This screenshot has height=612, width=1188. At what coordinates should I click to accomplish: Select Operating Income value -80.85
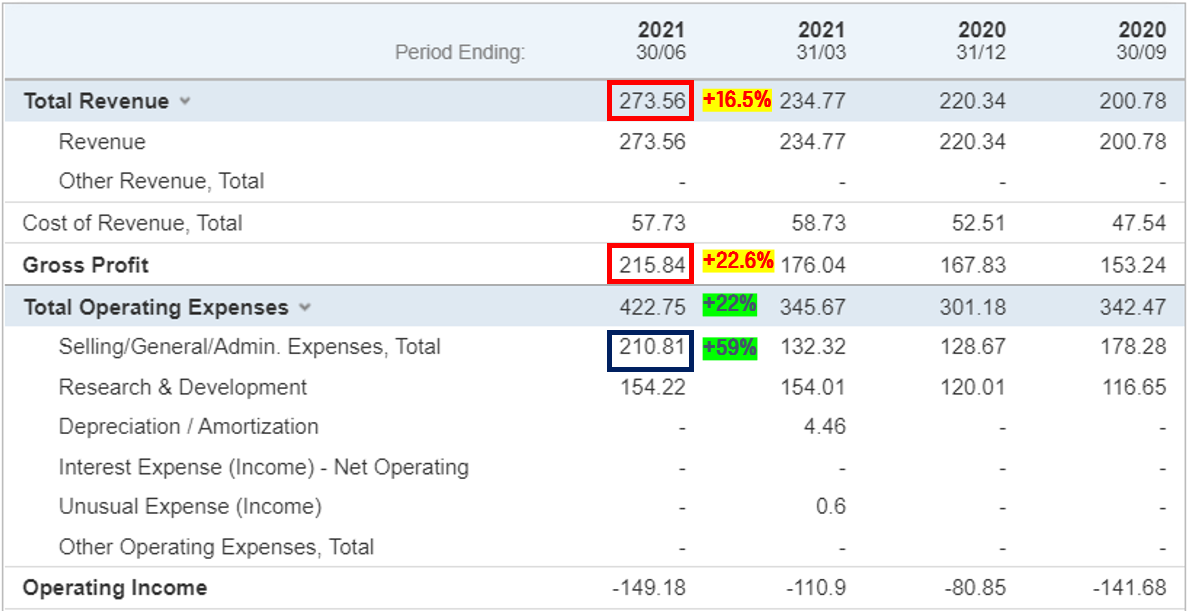tap(976, 588)
